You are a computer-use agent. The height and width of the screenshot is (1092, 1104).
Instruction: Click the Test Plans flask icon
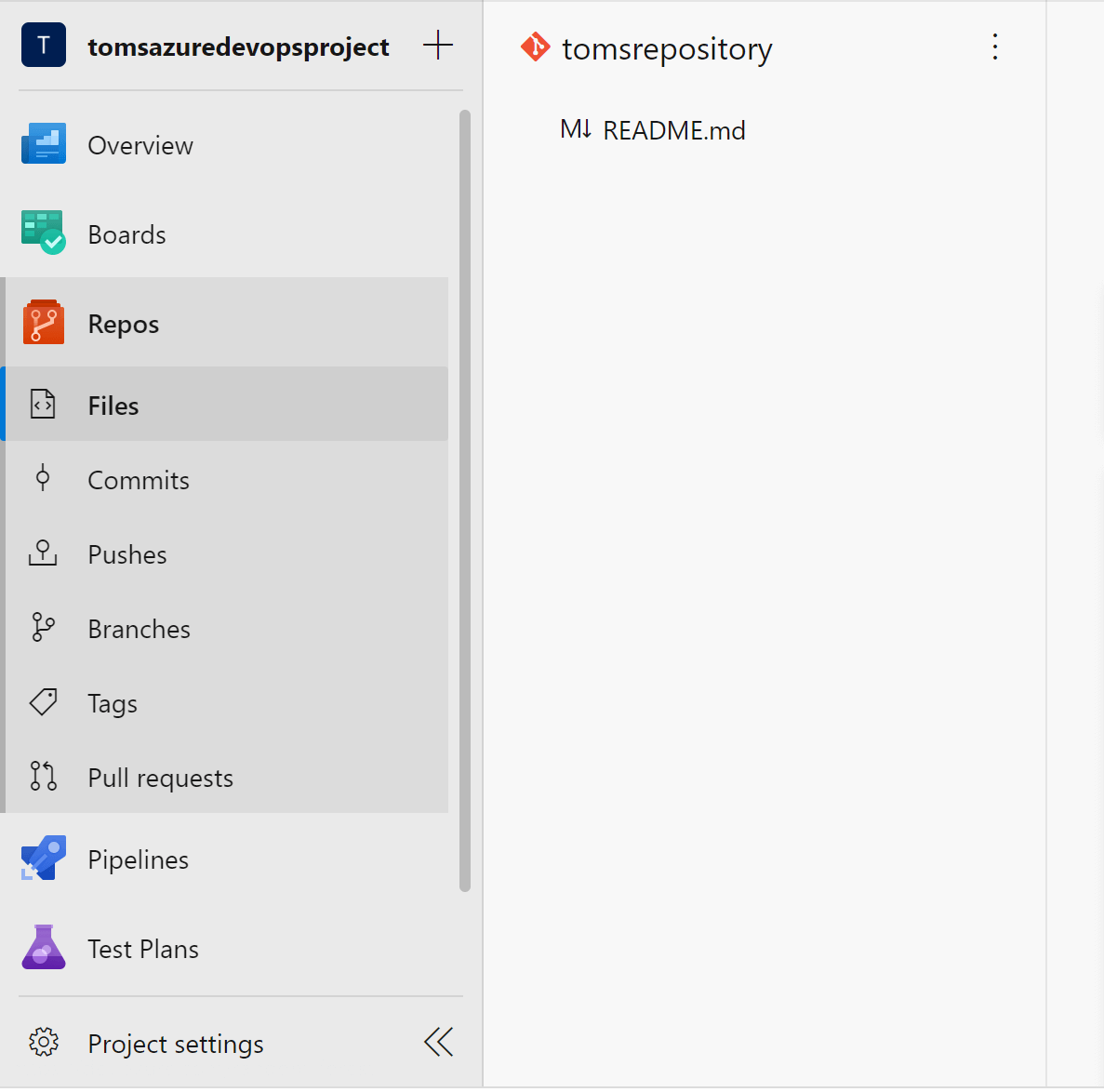point(44,948)
